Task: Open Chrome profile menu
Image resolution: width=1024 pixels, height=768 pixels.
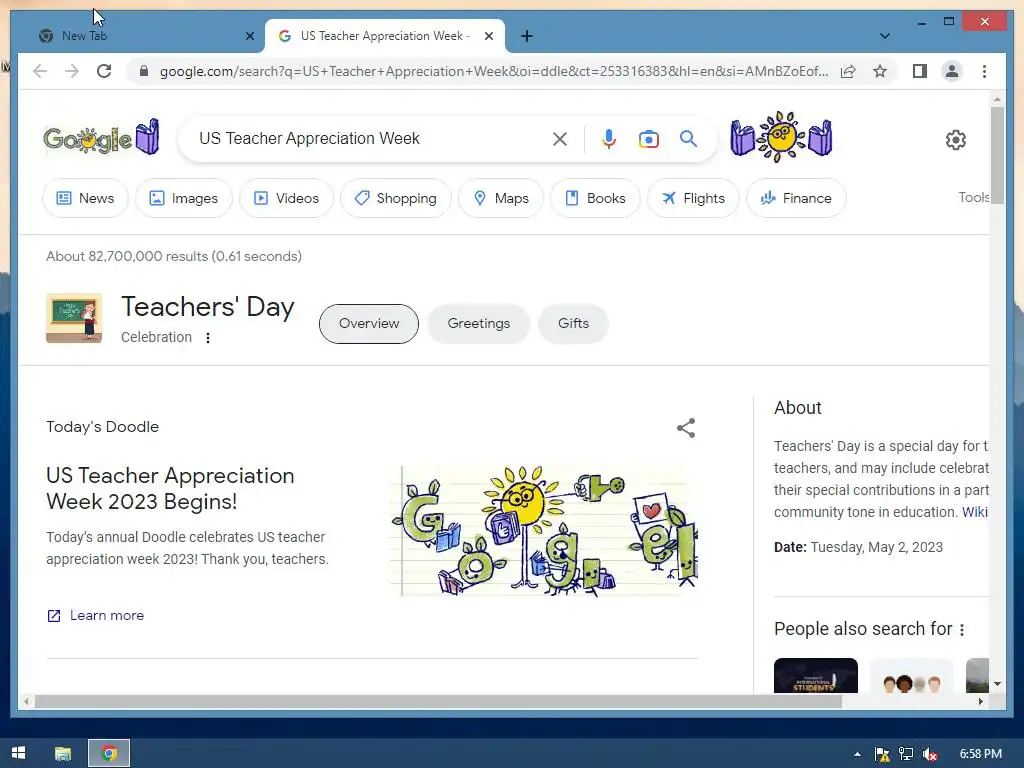Action: click(x=952, y=71)
